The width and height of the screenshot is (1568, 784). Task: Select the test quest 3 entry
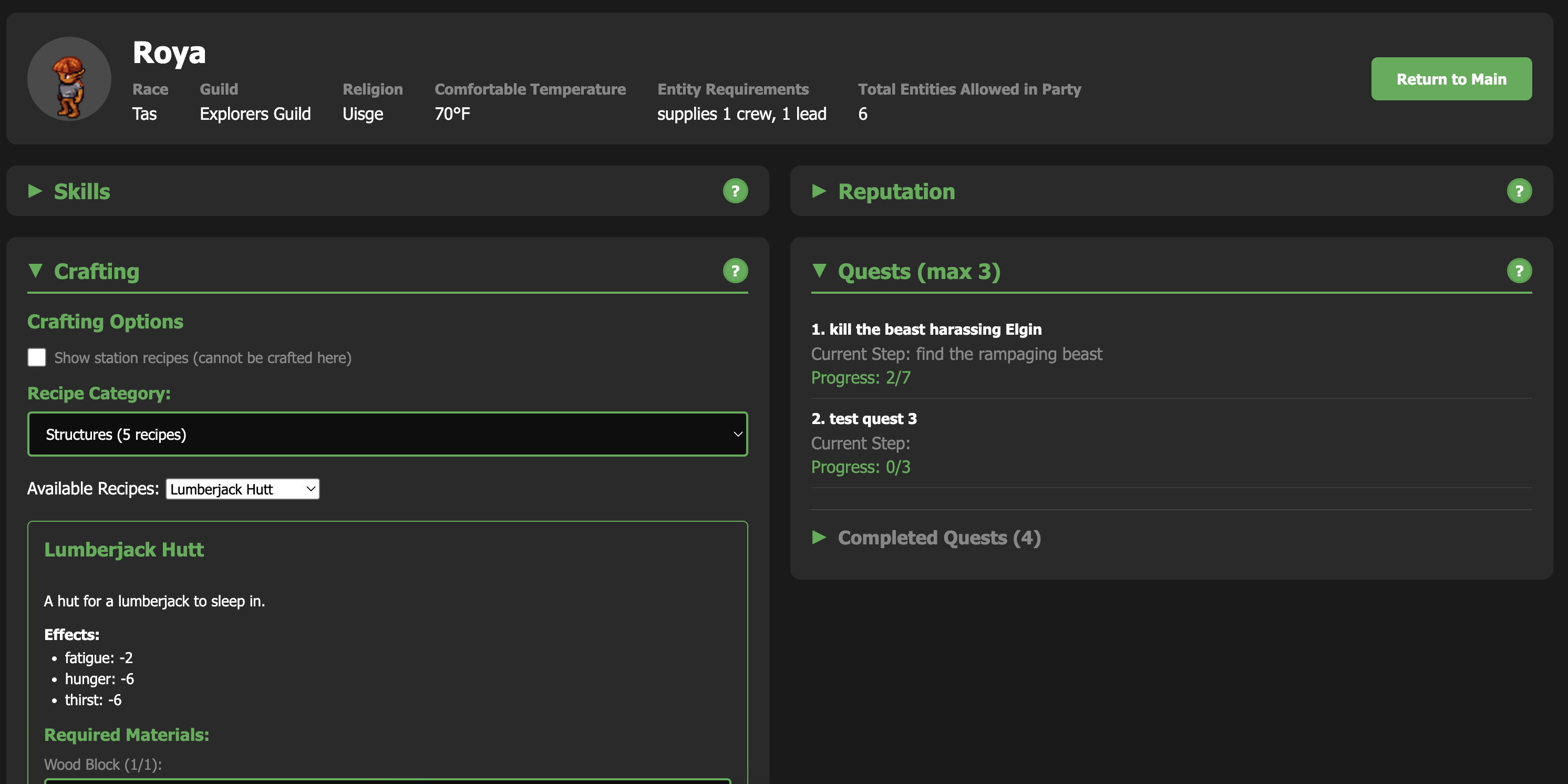click(864, 419)
